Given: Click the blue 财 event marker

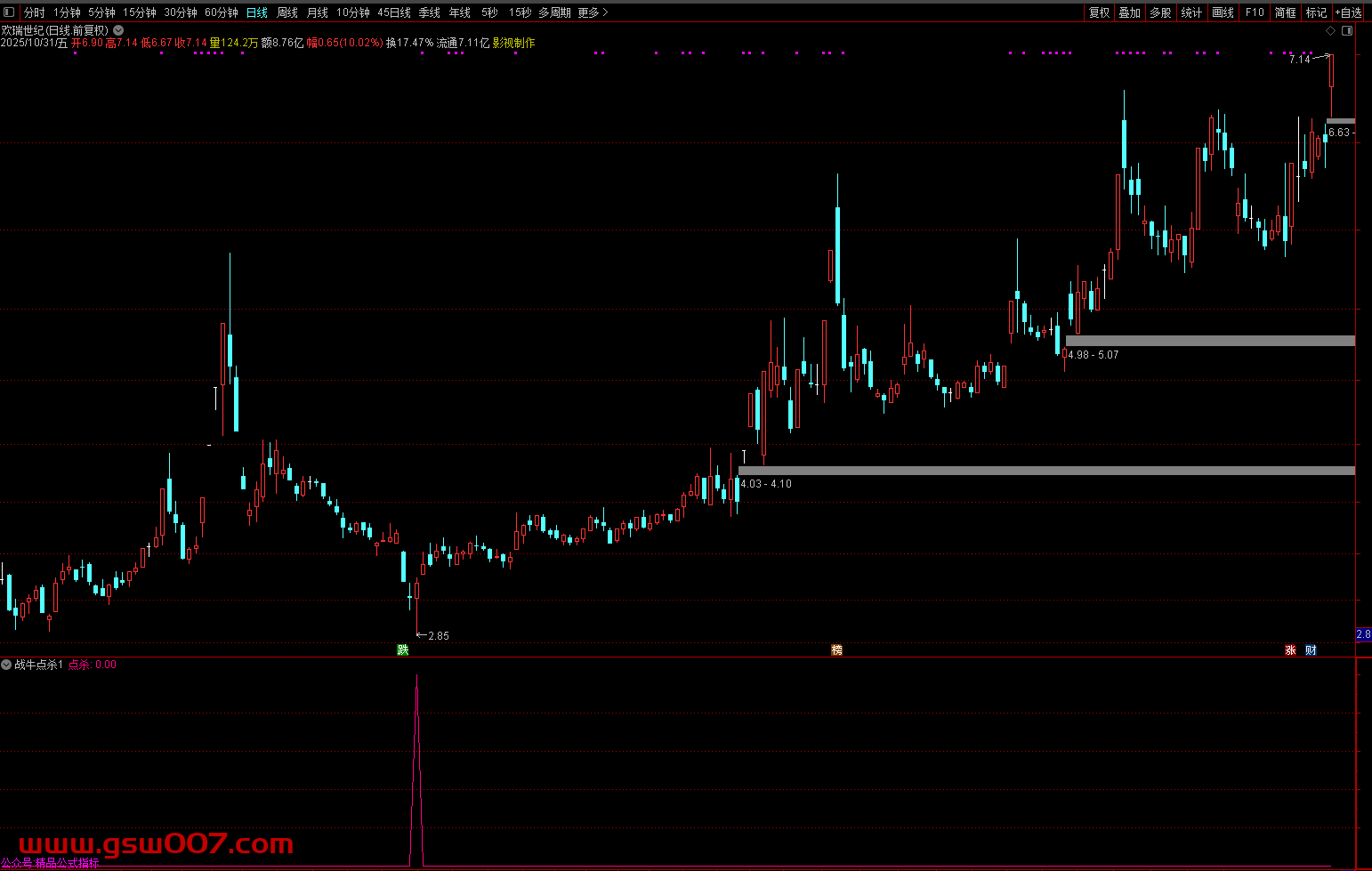Looking at the screenshot, I should (x=1311, y=650).
